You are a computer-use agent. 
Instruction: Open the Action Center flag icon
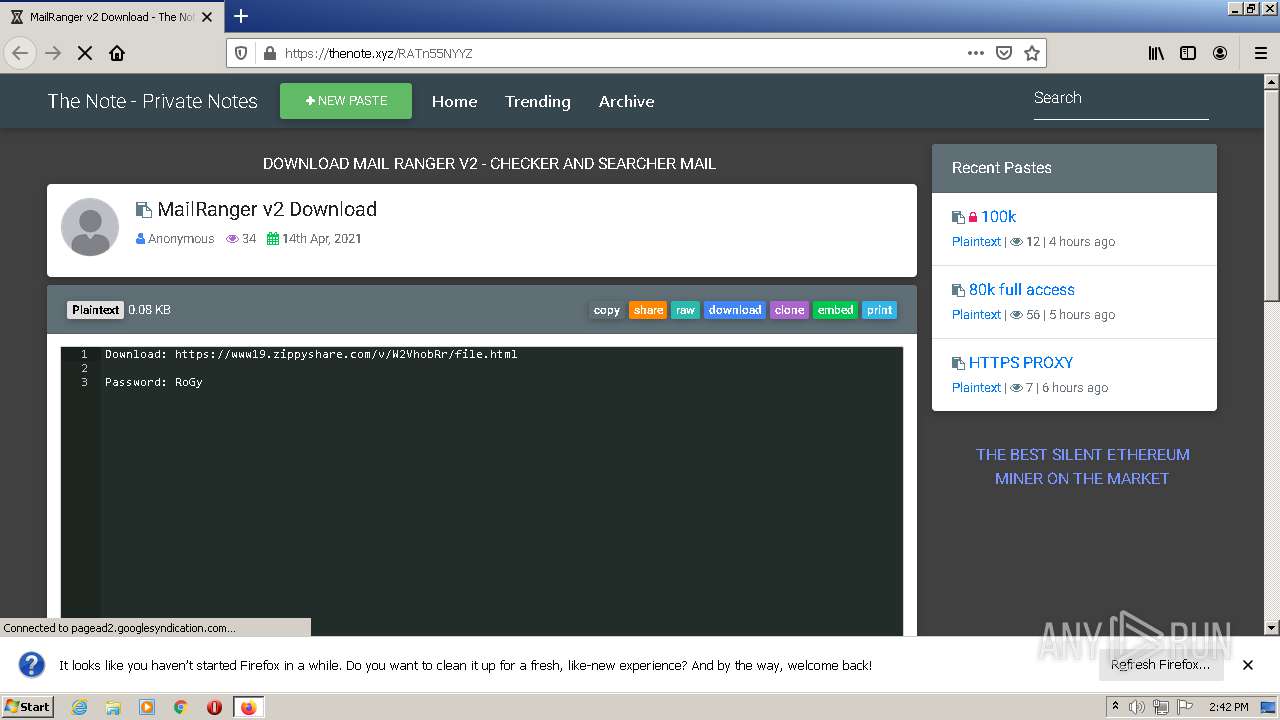click(1185, 707)
